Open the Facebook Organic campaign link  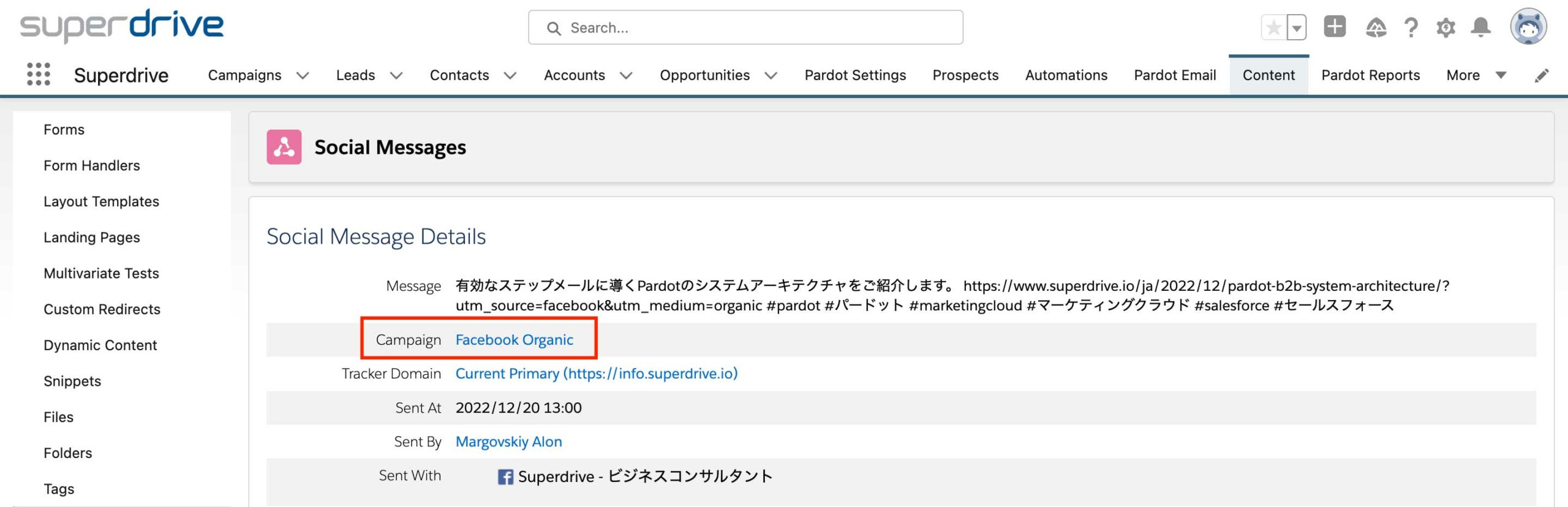(x=514, y=340)
